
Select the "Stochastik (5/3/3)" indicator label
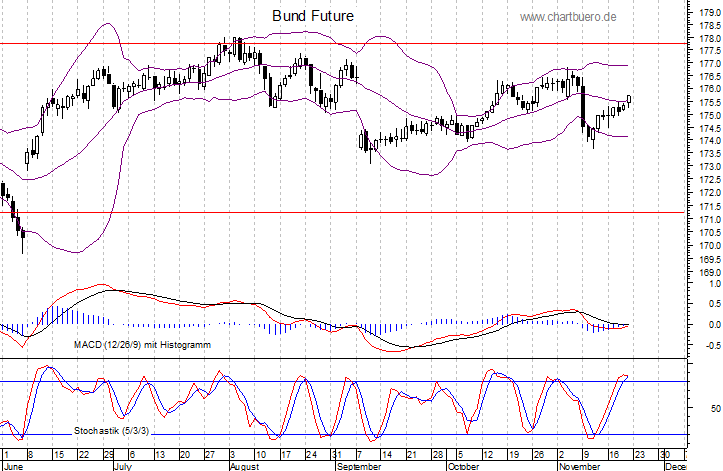click(x=111, y=431)
